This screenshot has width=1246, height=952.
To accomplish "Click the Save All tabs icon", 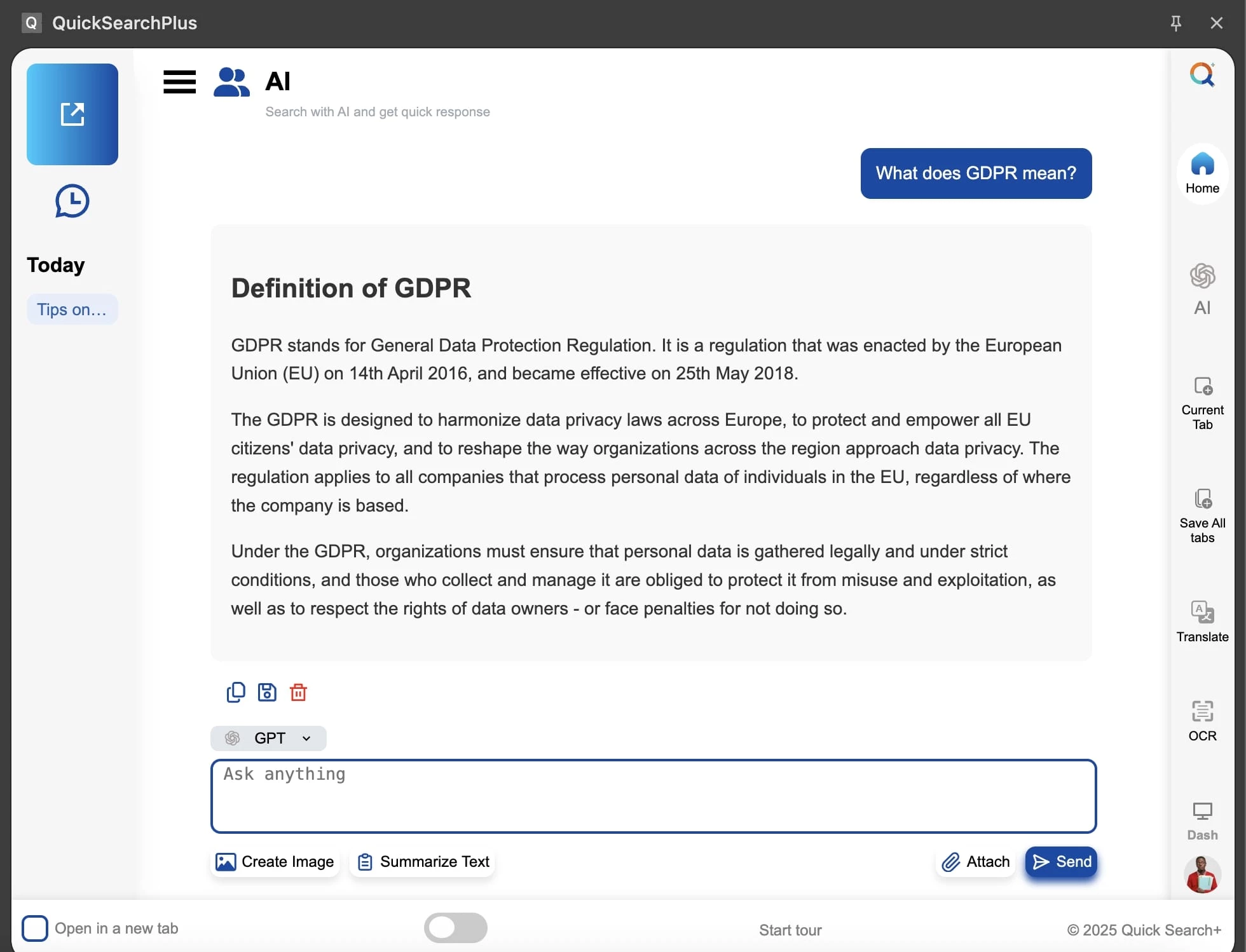I will point(1202,515).
